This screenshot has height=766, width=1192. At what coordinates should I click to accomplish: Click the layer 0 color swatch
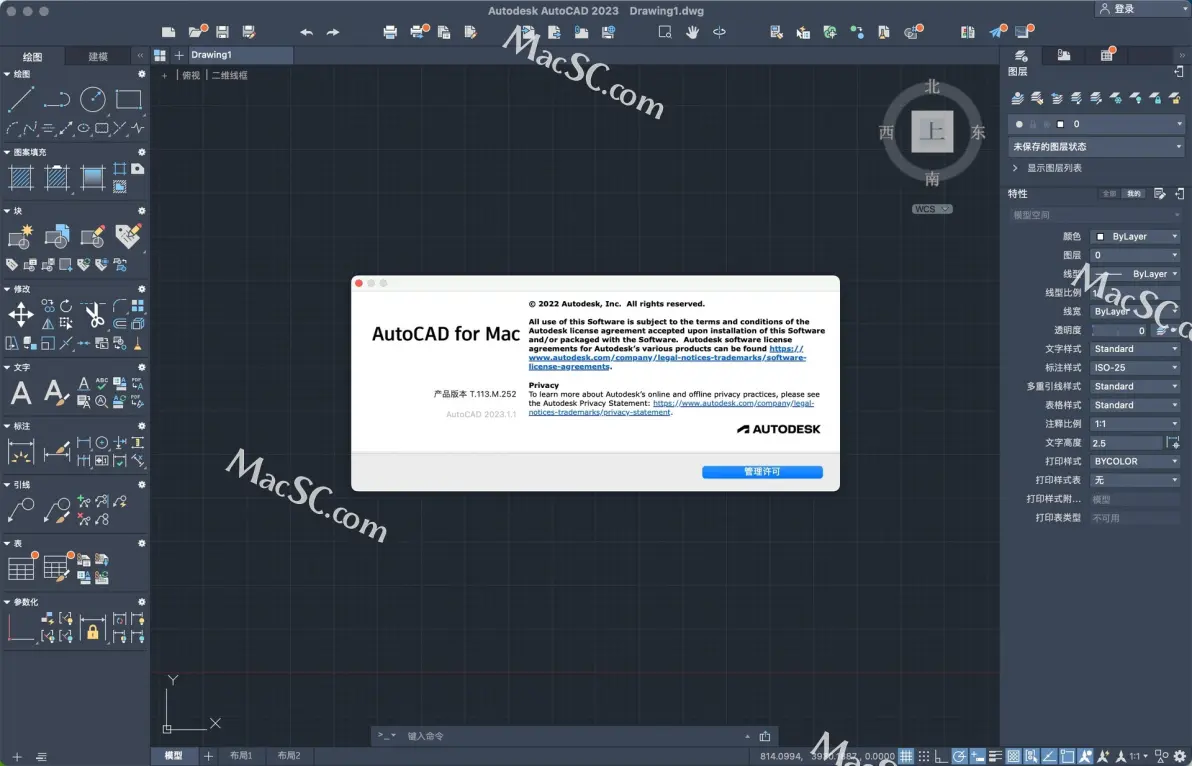click(1060, 124)
